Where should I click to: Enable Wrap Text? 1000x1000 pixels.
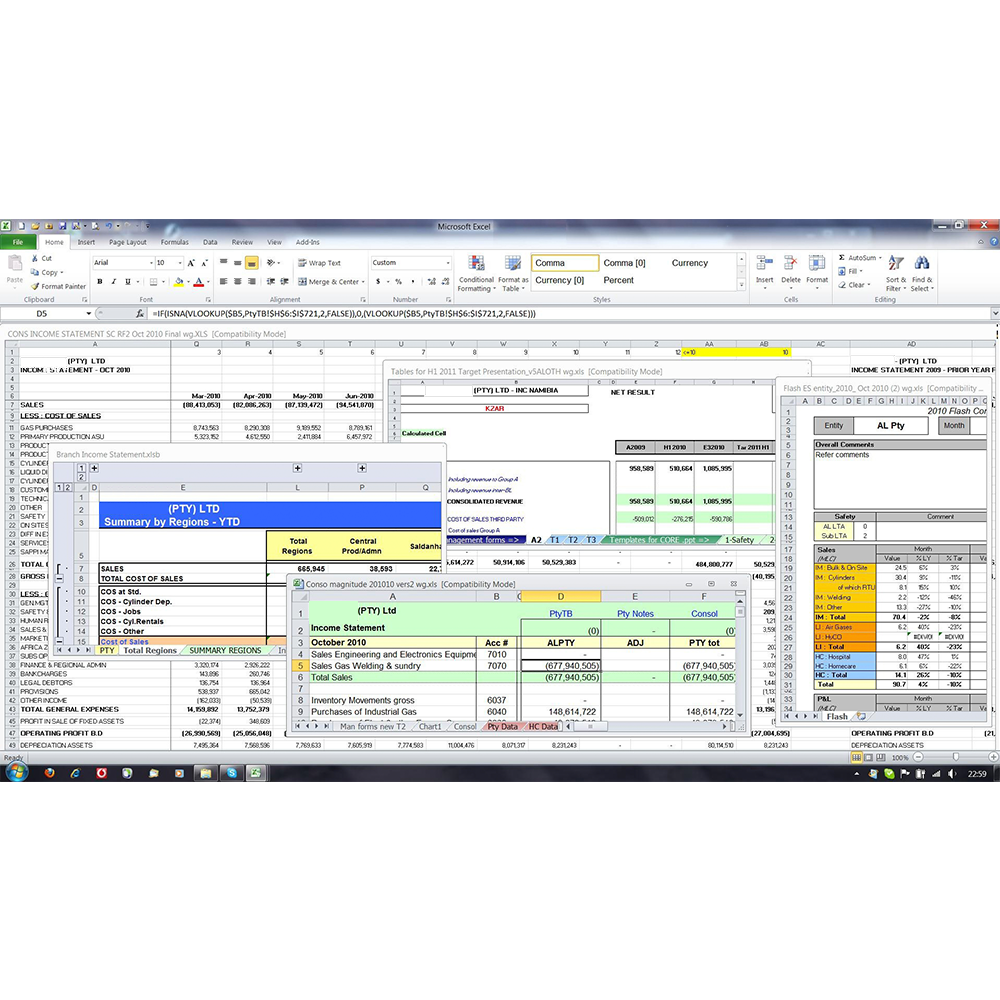click(x=320, y=263)
